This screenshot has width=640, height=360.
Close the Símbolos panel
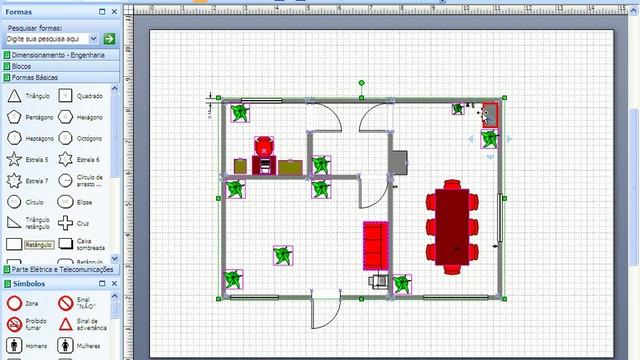(114, 283)
